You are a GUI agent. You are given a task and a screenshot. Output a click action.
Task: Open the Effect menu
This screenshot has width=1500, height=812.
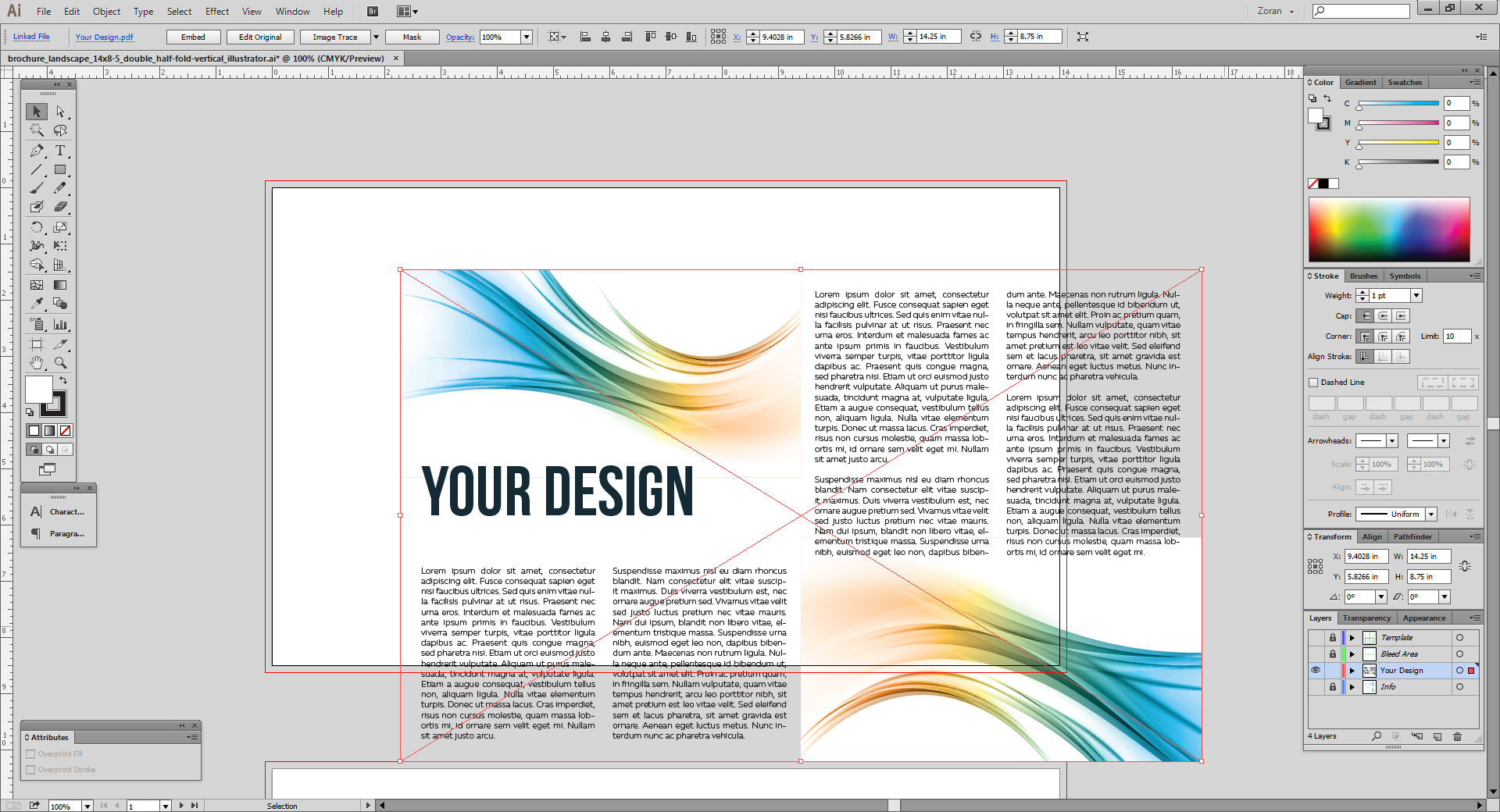coord(216,11)
